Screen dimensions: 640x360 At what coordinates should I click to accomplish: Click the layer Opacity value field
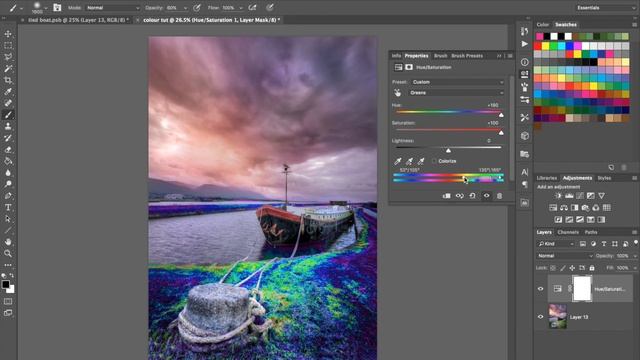pyautogui.click(x=623, y=256)
